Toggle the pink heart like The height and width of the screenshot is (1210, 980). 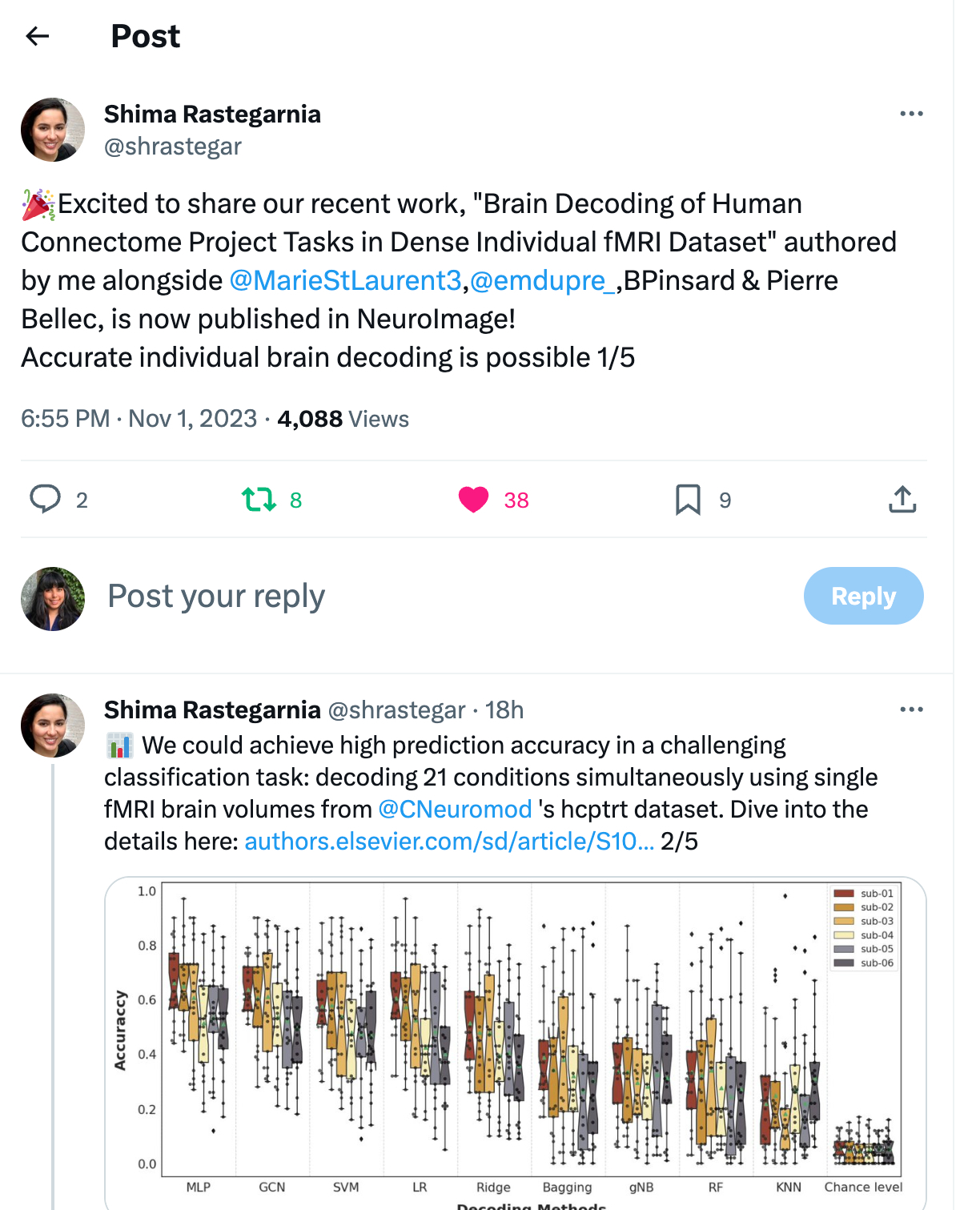473,500
